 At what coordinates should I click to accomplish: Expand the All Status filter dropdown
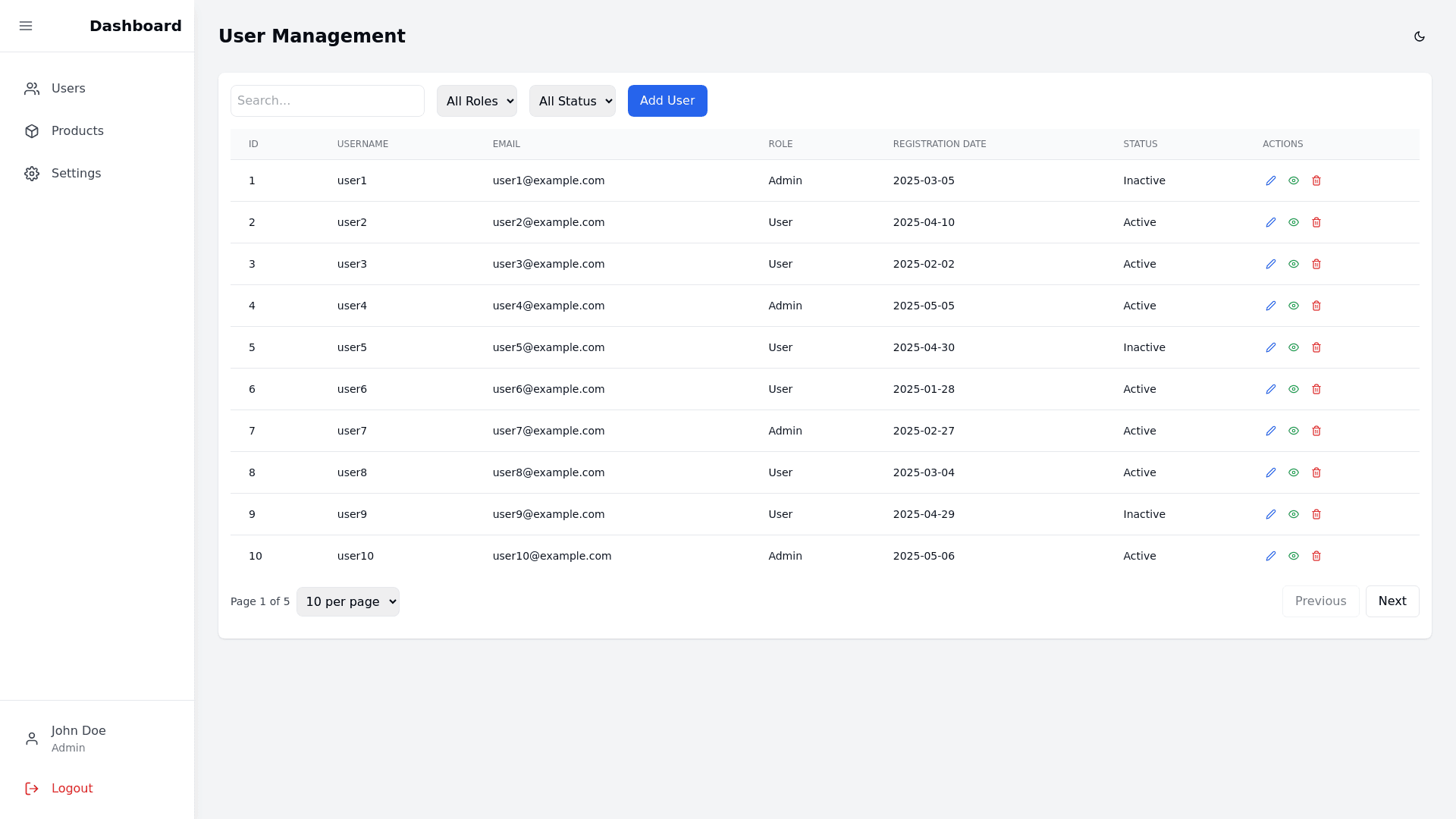pos(573,101)
